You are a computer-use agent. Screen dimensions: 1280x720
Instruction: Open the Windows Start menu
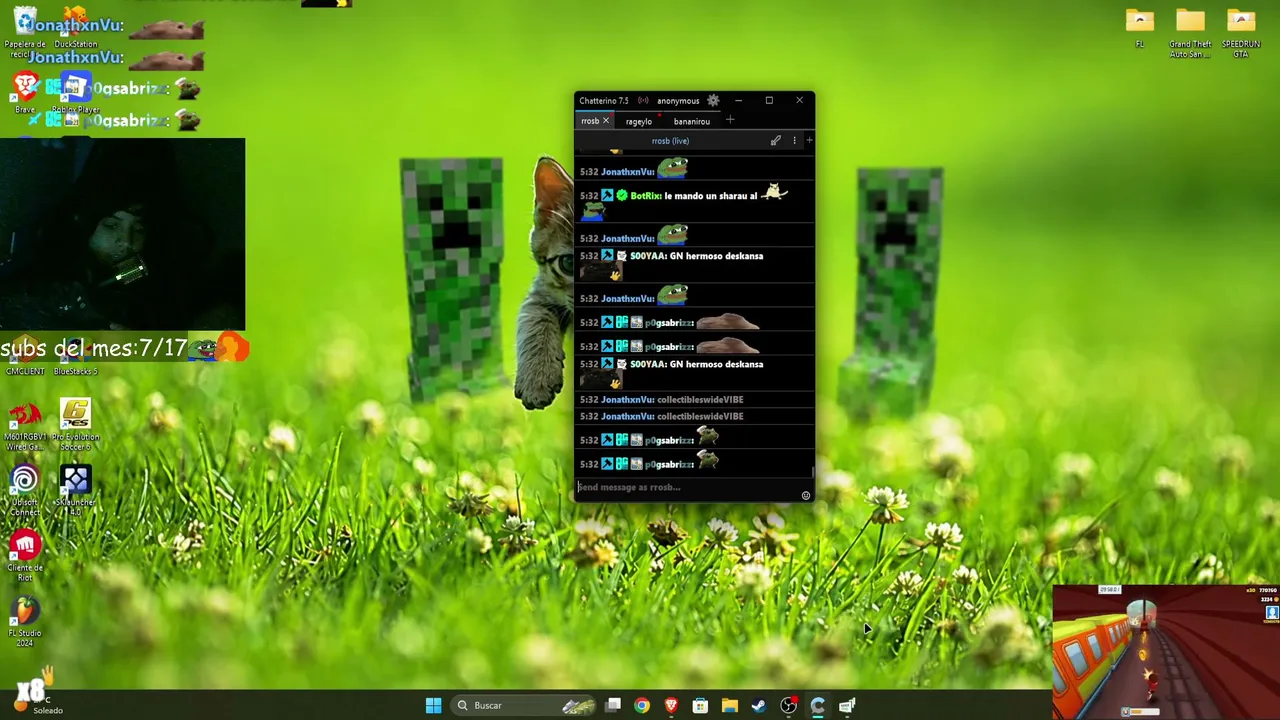pos(433,706)
